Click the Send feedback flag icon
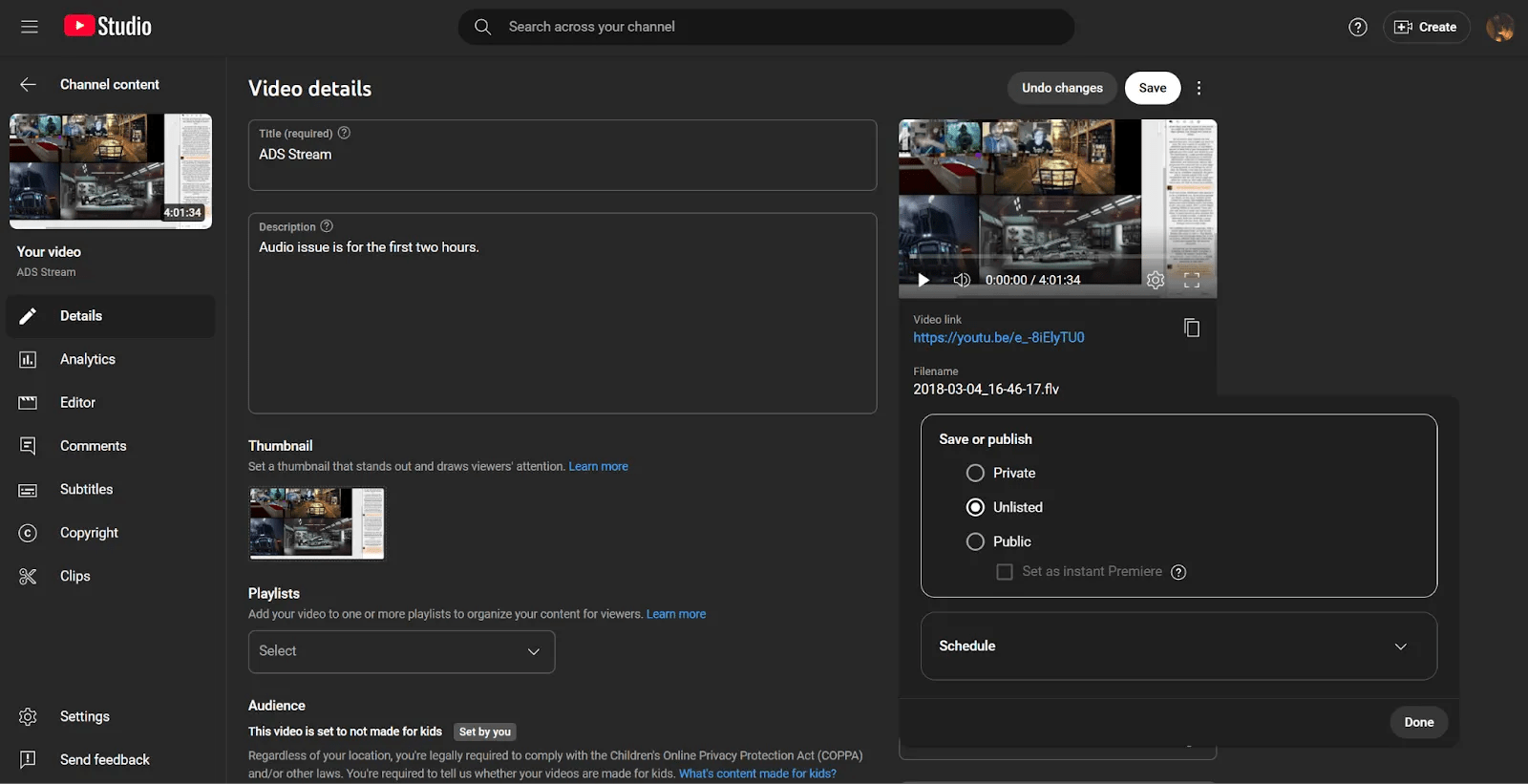Screen dimensions: 1528x784 click(x=28, y=759)
